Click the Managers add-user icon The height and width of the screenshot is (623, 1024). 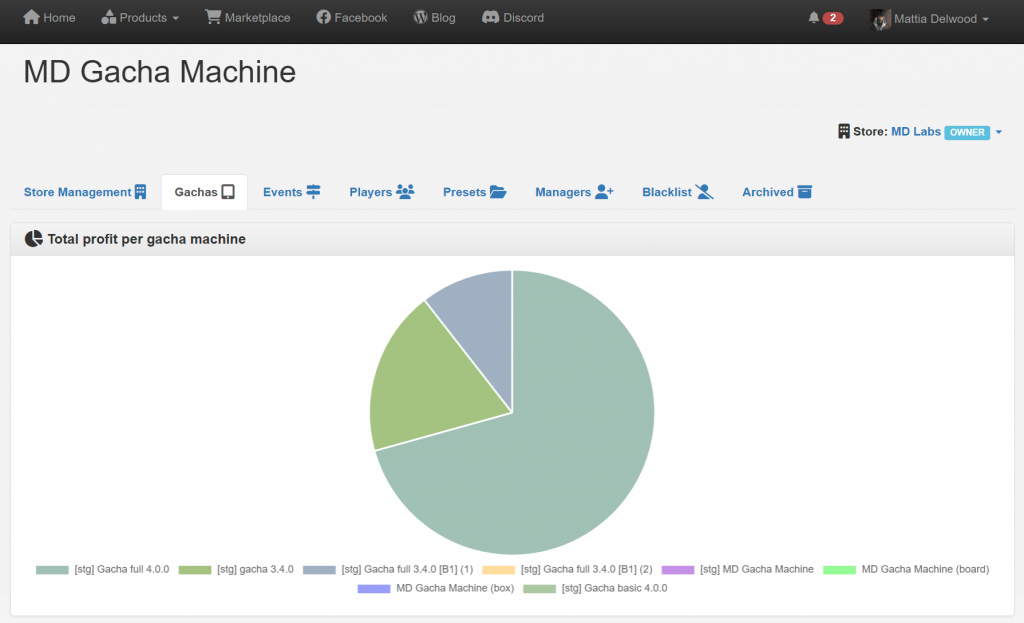[604, 191]
